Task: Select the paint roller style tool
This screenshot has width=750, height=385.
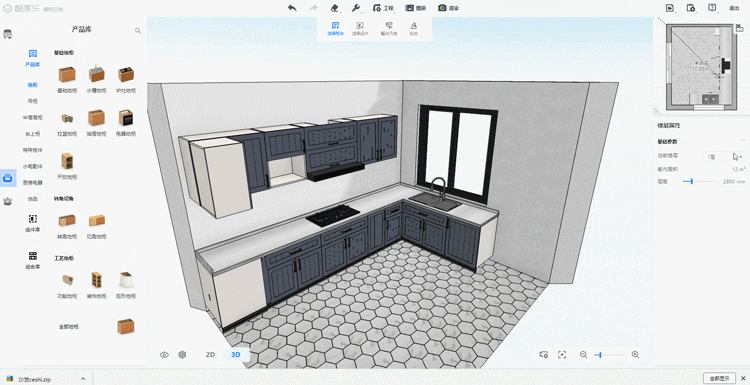Action: pyautogui.click(x=389, y=29)
